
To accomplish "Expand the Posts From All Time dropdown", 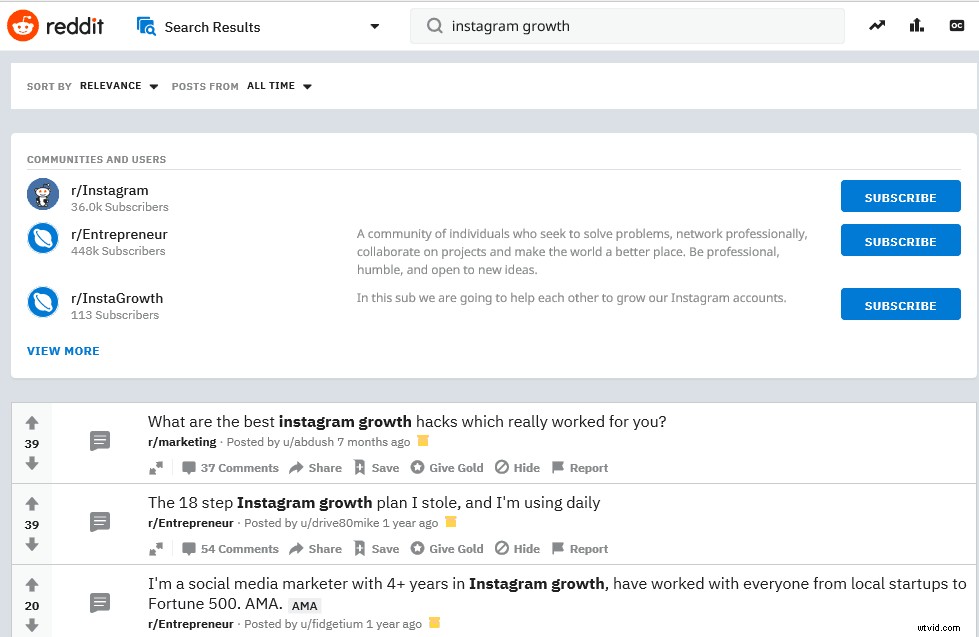I will [279, 86].
